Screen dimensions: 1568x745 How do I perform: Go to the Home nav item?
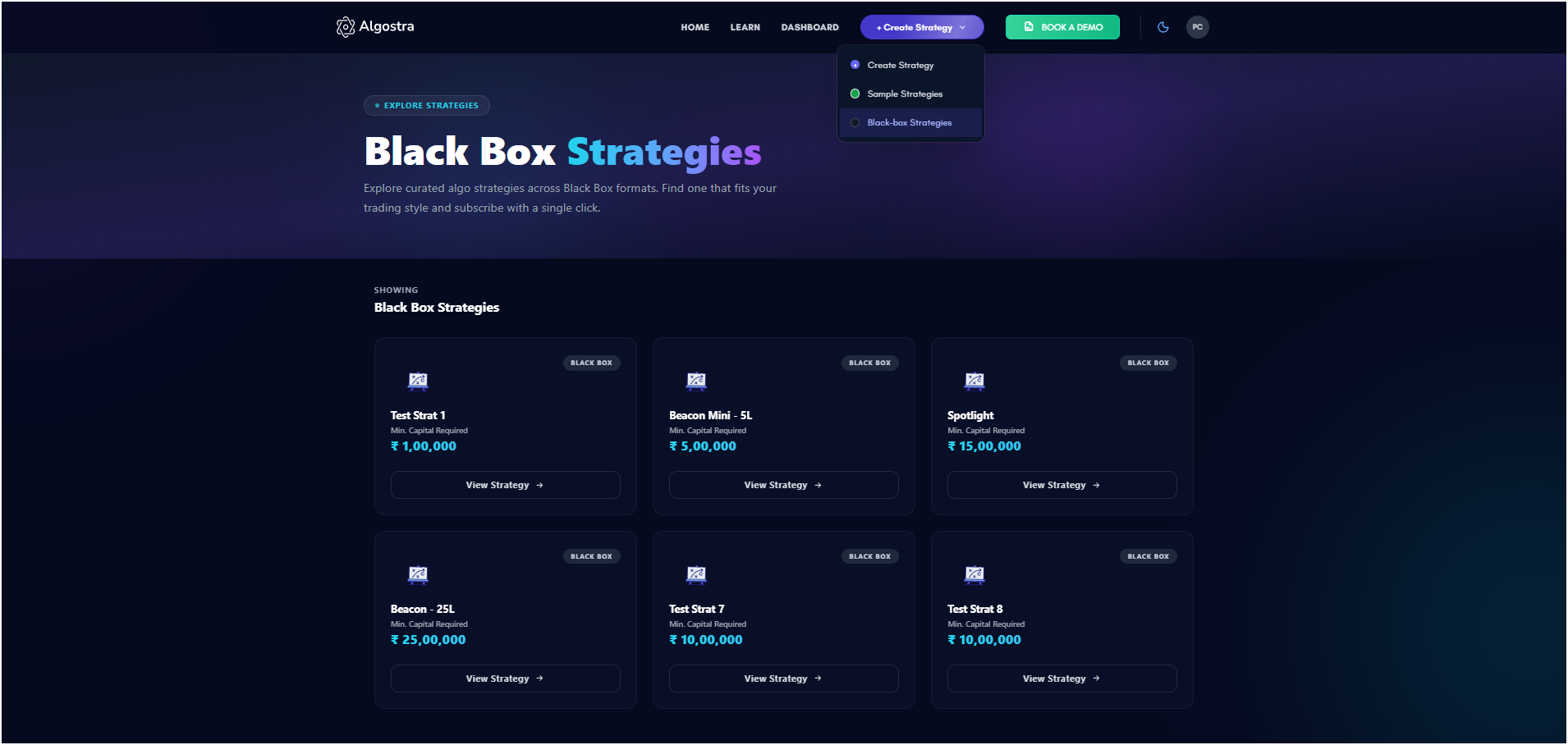pyautogui.click(x=695, y=27)
